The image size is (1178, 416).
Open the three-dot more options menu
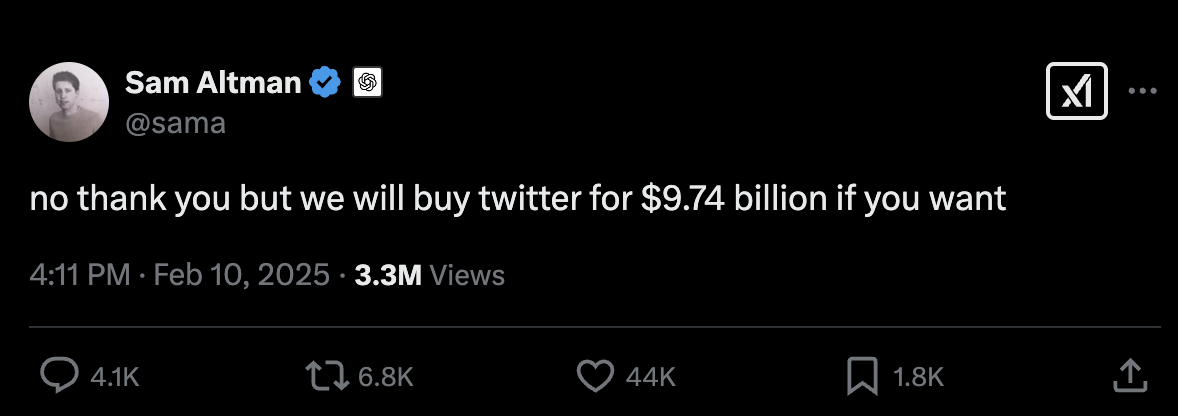click(1141, 91)
